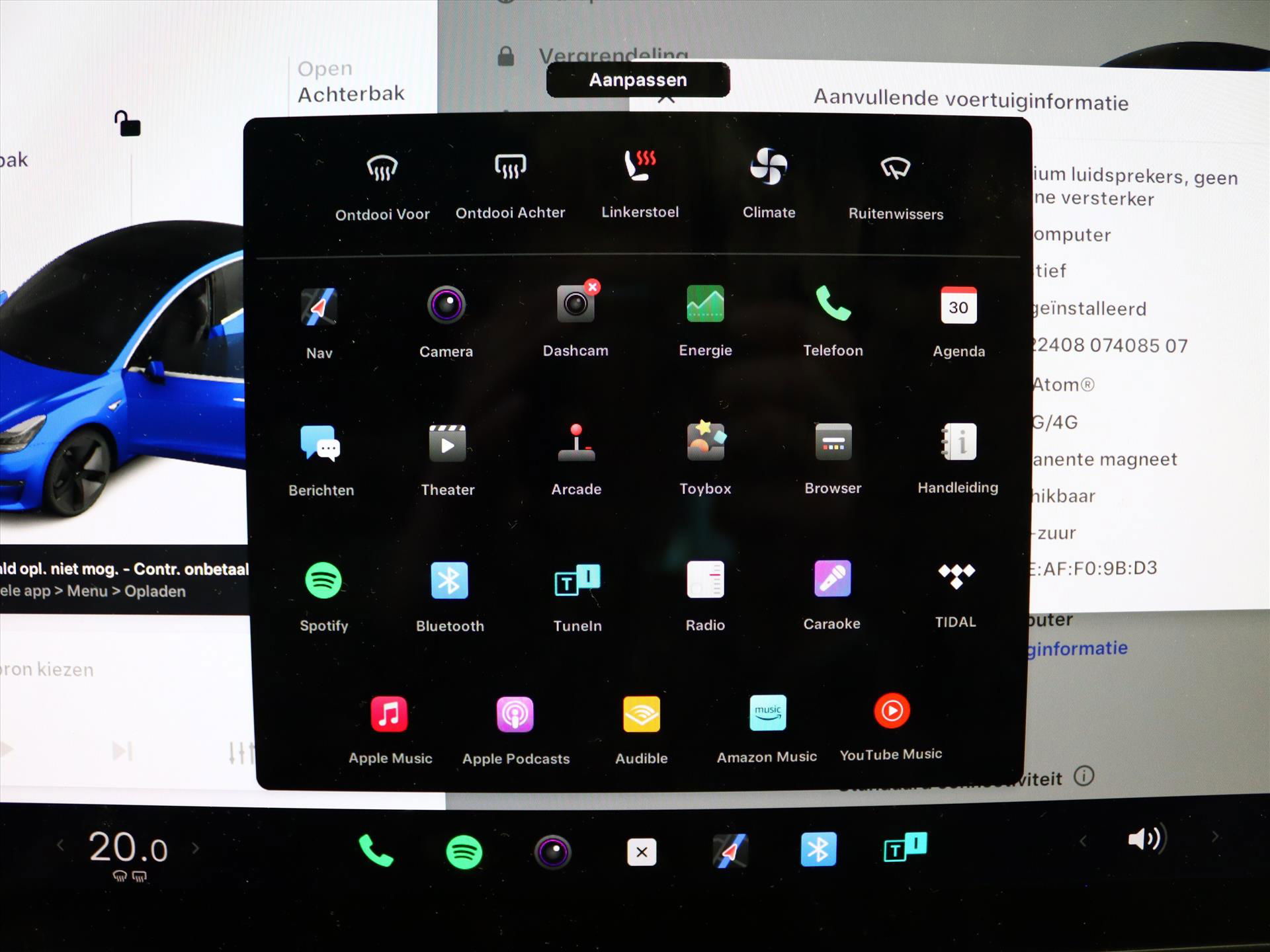Tap the Bluetooth icon in bottom dock
Viewport: 1270px width, 952px height.
[x=818, y=850]
